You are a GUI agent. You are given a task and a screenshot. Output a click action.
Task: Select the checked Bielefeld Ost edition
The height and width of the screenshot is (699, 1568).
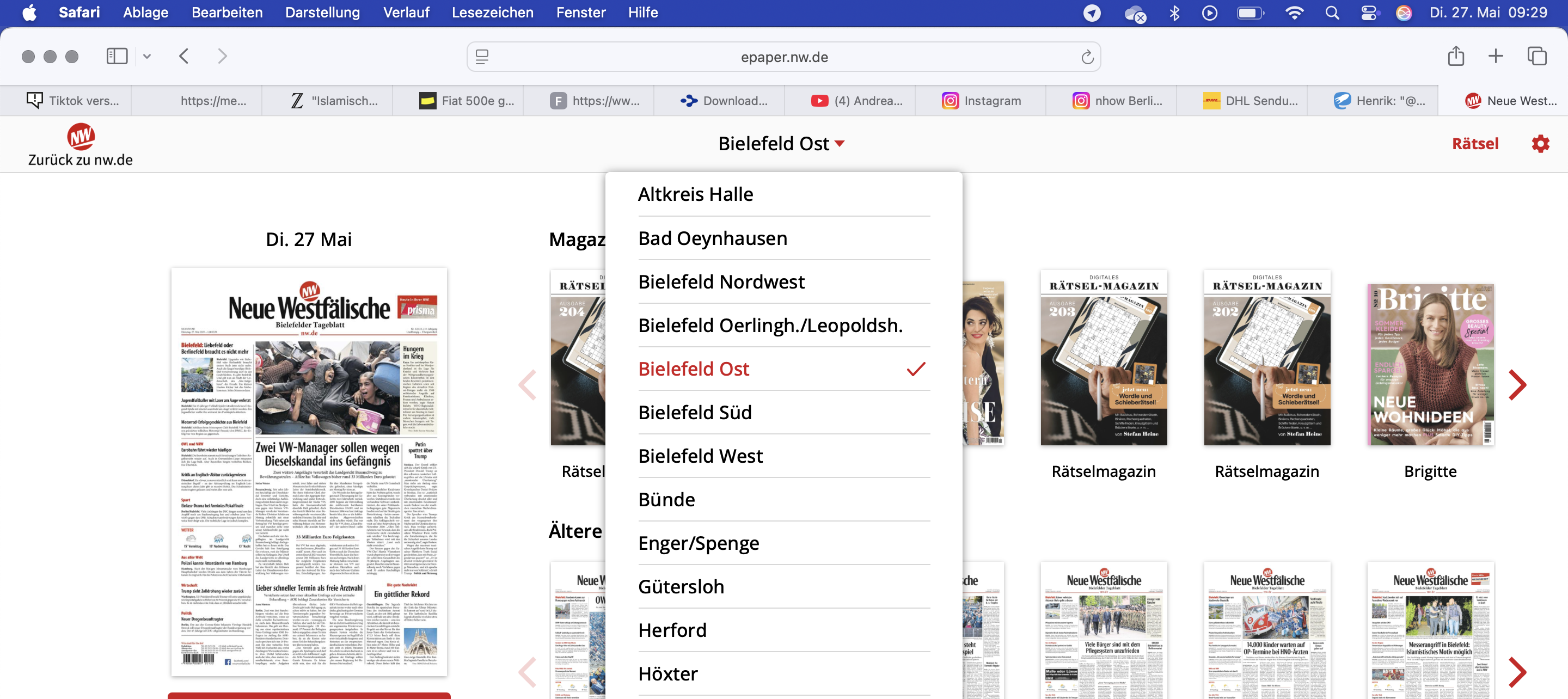pyautogui.click(x=783, y=369)
